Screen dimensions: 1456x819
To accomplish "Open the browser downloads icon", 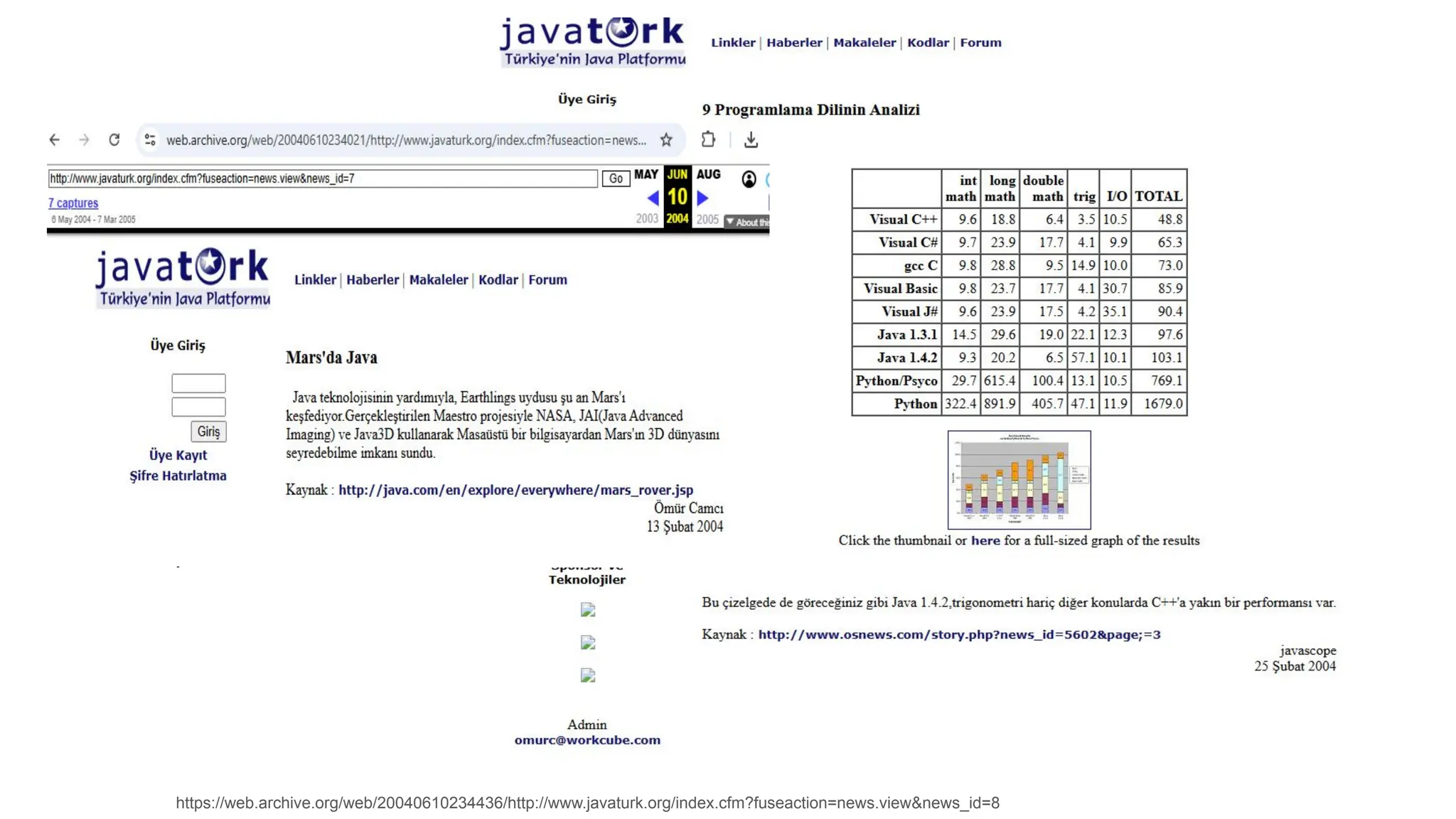I will (751, 140).
